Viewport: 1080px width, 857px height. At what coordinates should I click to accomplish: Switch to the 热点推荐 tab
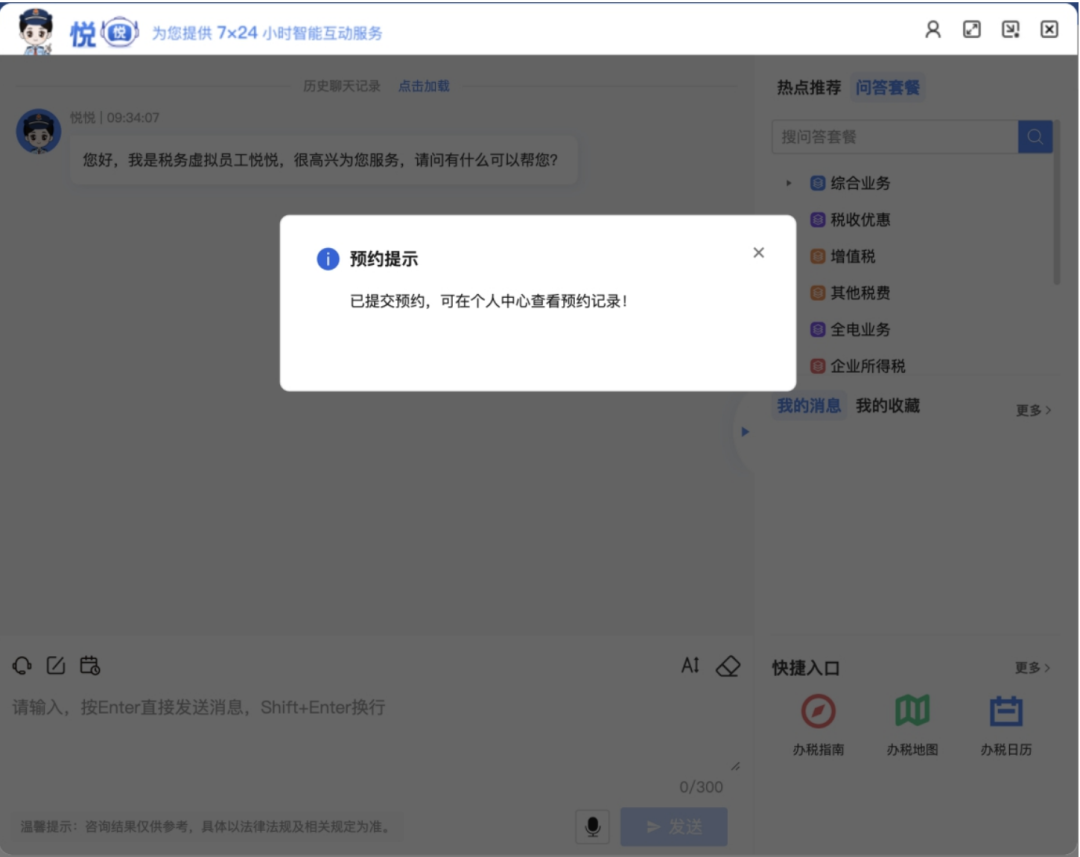(x=809, y=88)
